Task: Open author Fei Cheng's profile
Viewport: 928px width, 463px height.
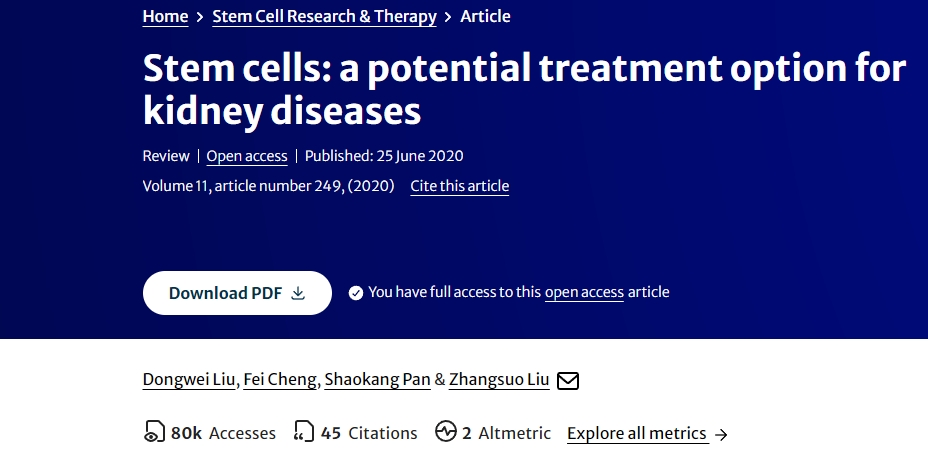Action: coord(280,379)
